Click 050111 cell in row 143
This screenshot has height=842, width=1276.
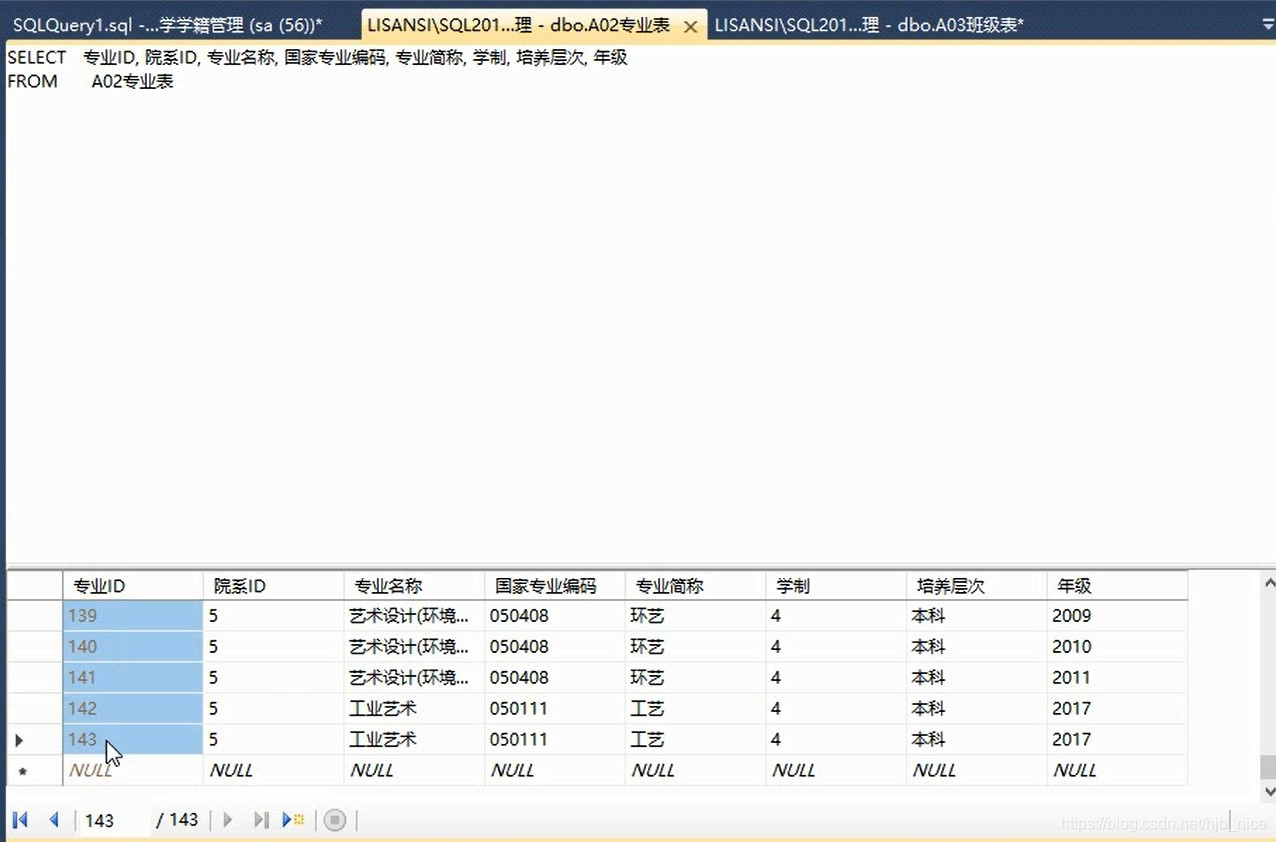tap(555, 740)
